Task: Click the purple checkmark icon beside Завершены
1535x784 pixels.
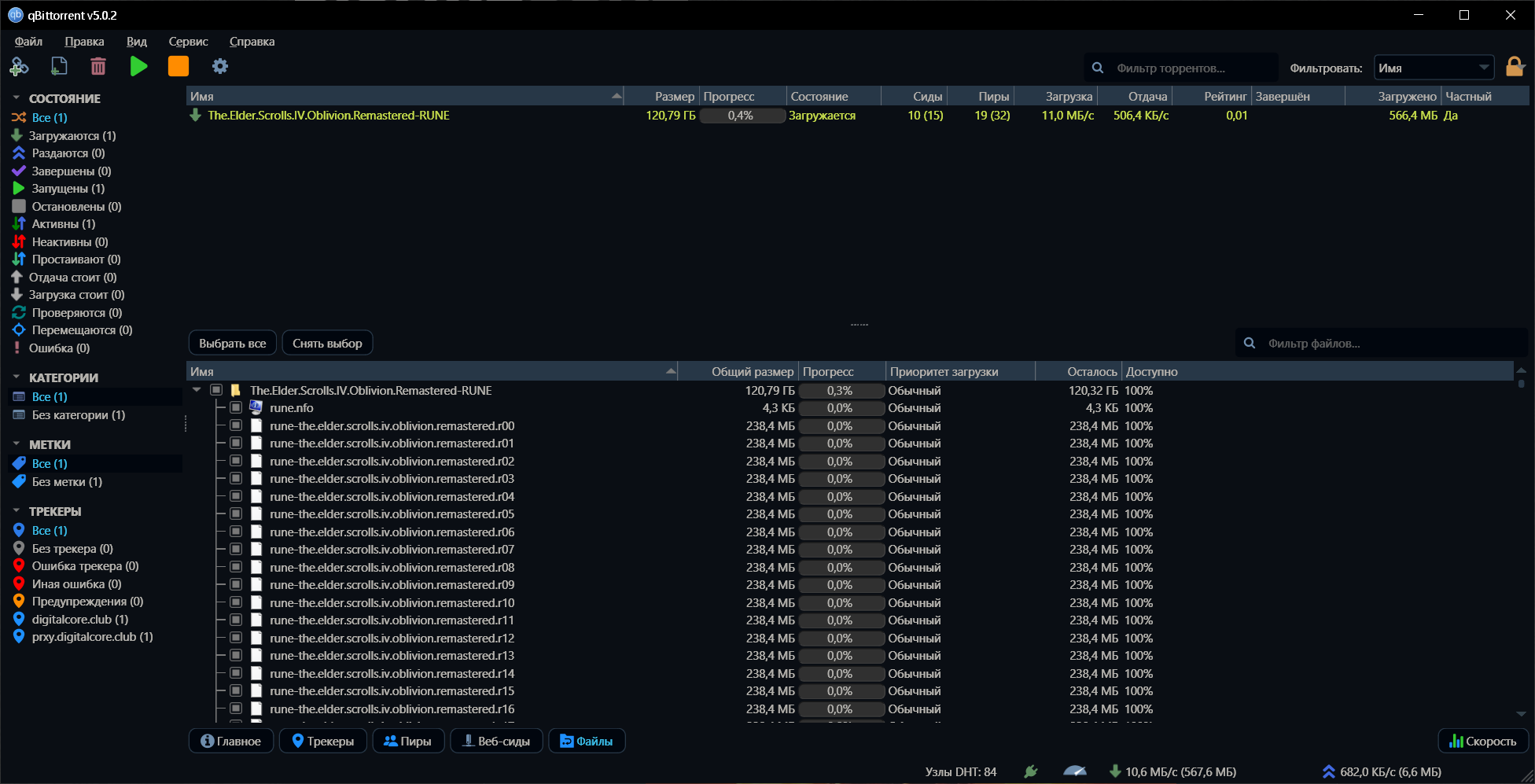Action: [x=19, y=171]
